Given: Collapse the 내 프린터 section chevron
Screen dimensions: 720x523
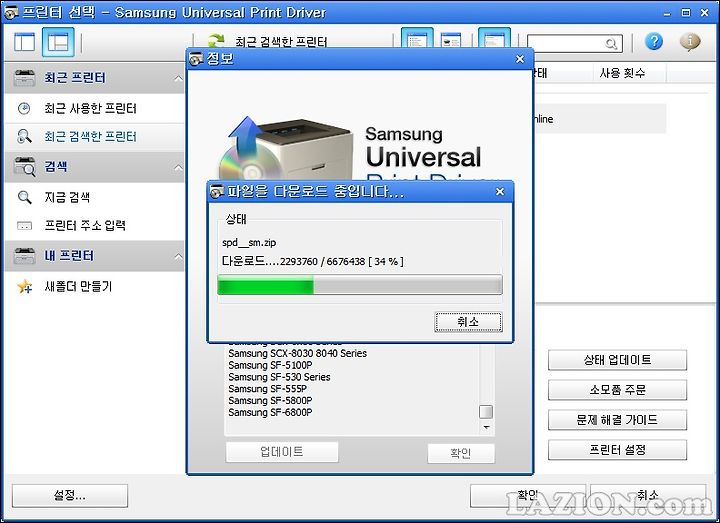Looking at the screenshot, I should [178, 256].
